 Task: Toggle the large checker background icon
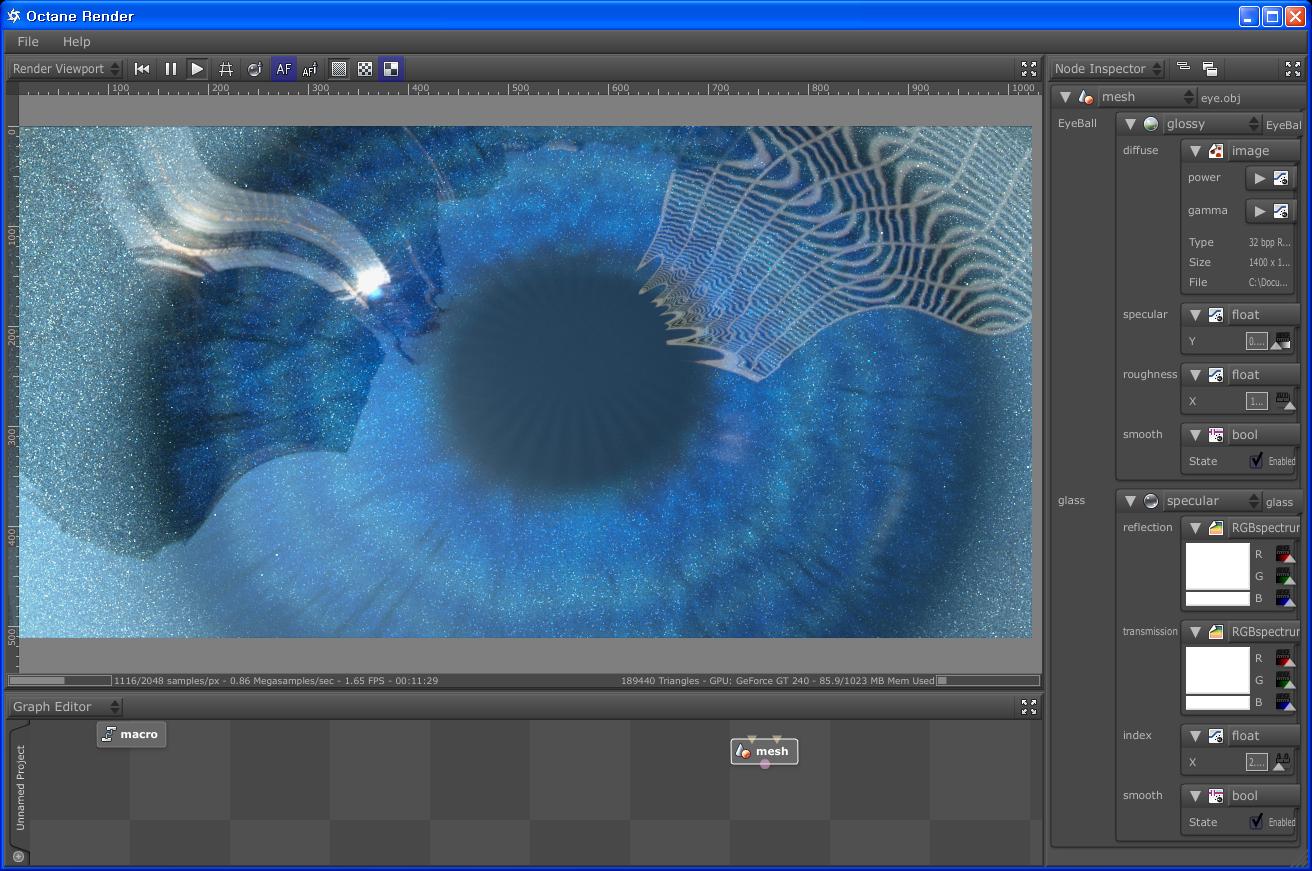tap(391, 69)
